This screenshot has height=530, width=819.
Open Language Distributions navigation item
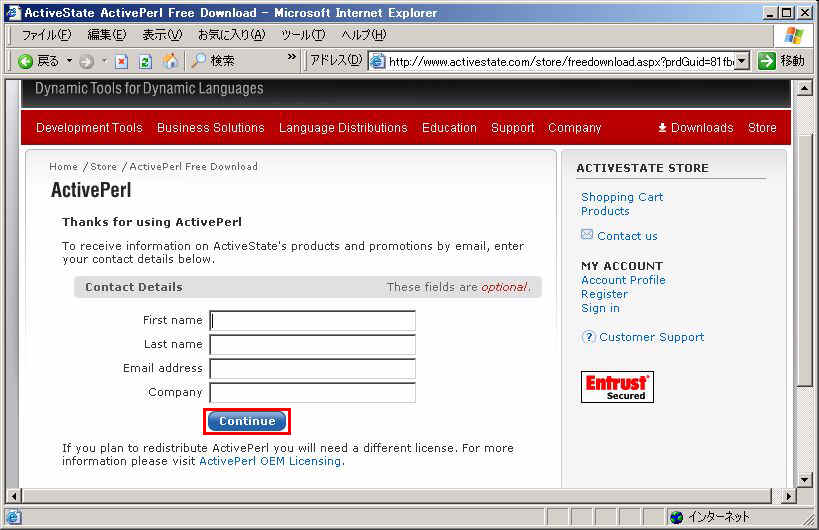click(x=343, y=128)
